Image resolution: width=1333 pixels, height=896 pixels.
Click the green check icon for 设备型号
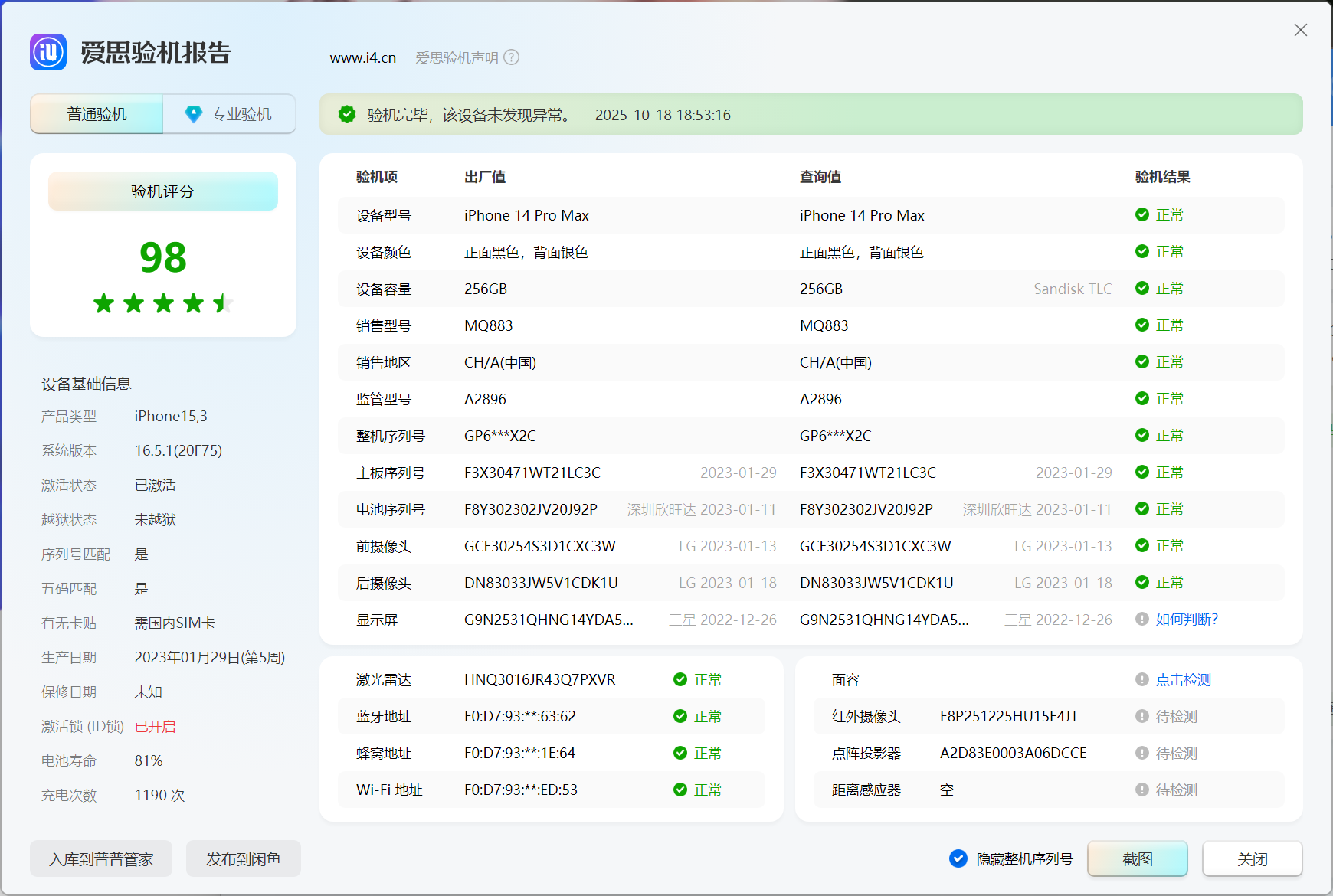click(1141, 214)
